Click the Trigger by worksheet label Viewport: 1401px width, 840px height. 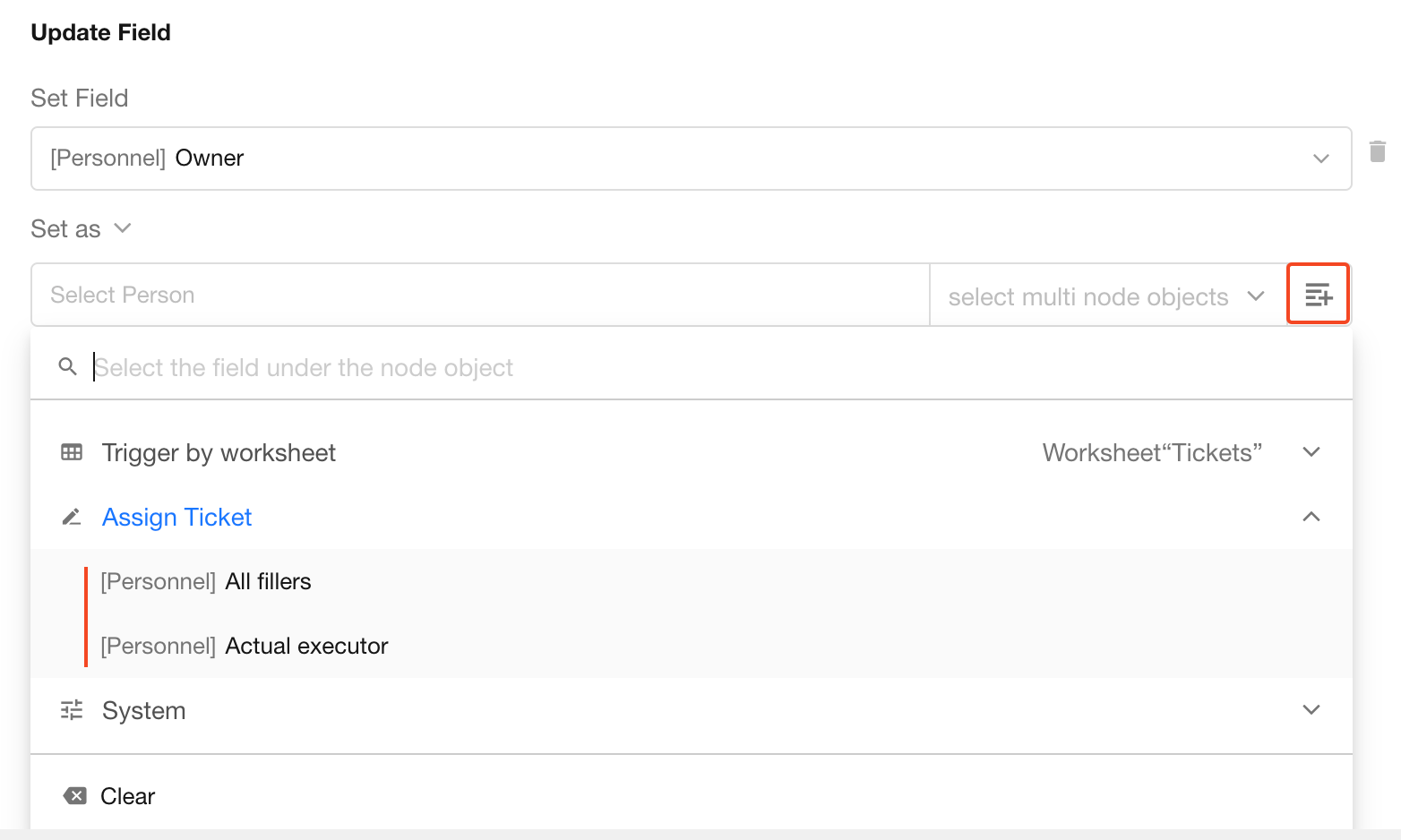tap(219, 452)
